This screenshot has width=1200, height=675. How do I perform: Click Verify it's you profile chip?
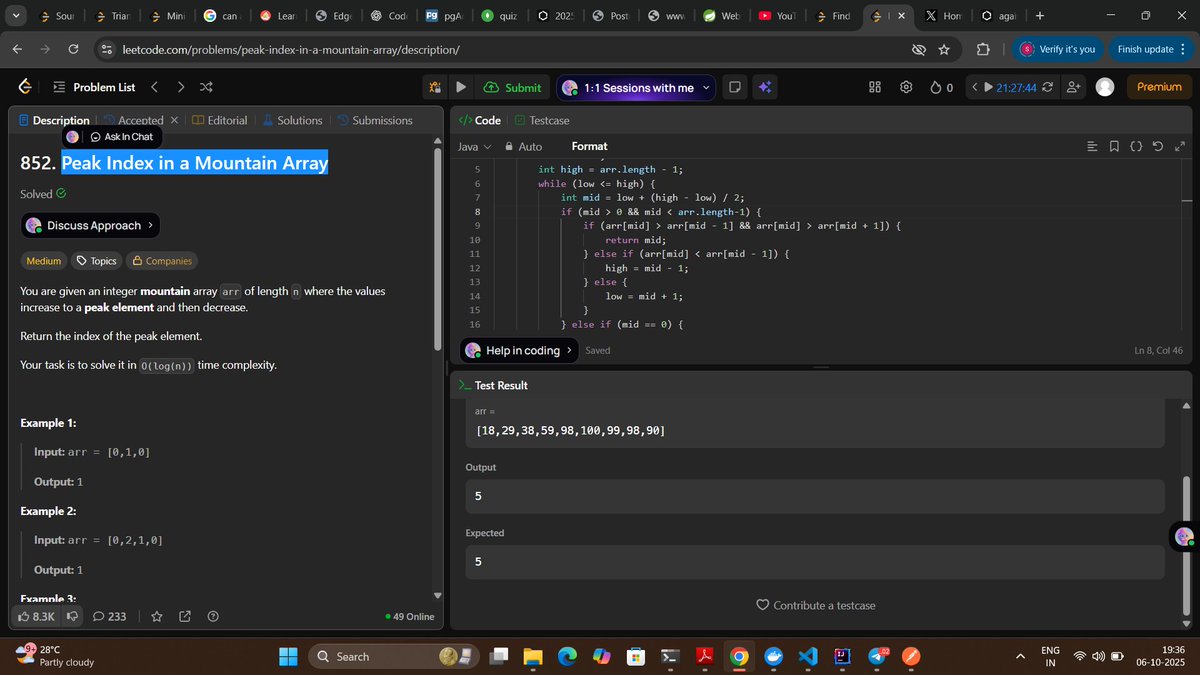1058,49
